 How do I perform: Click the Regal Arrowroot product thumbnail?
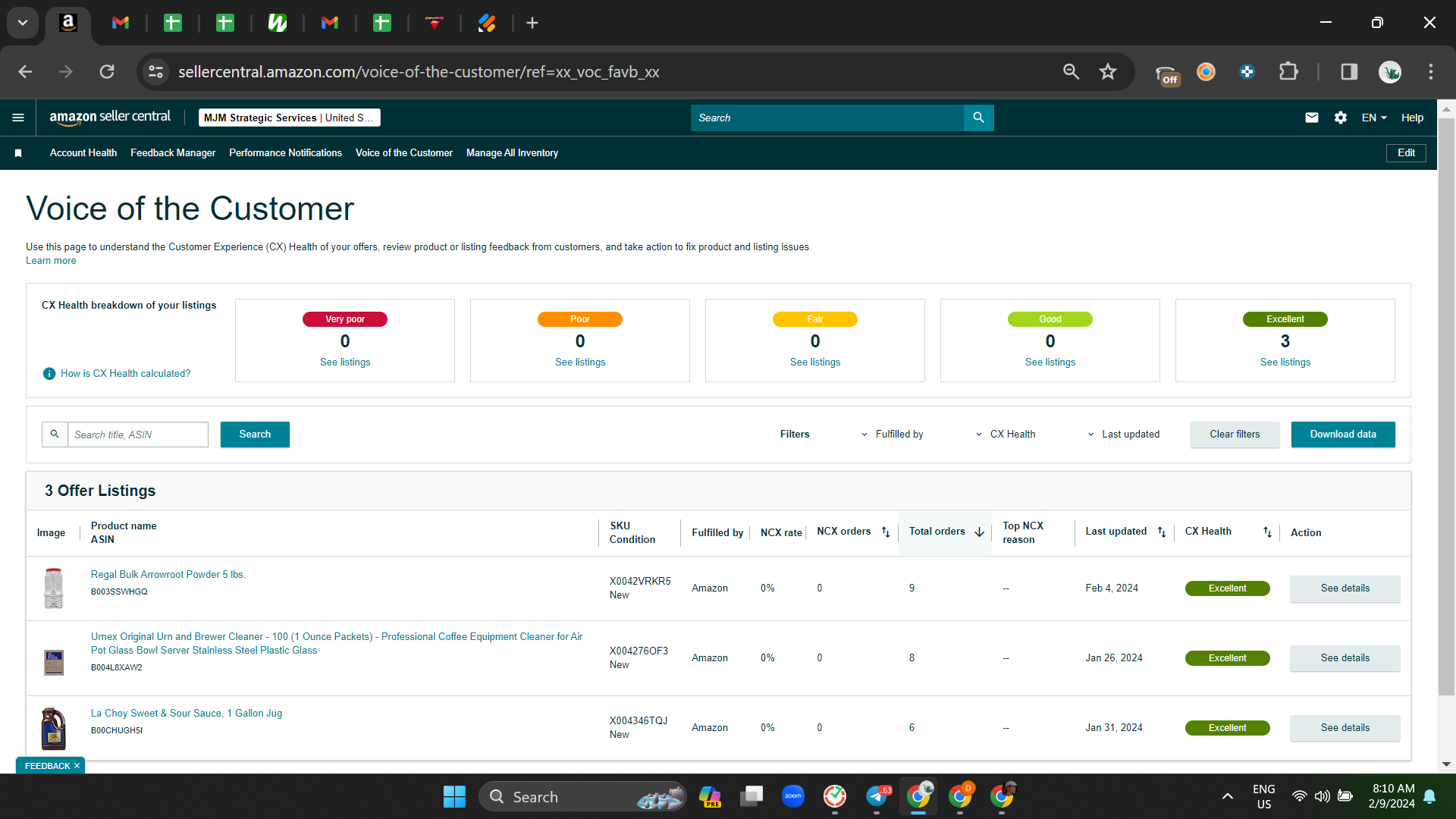tap(53, 588)
